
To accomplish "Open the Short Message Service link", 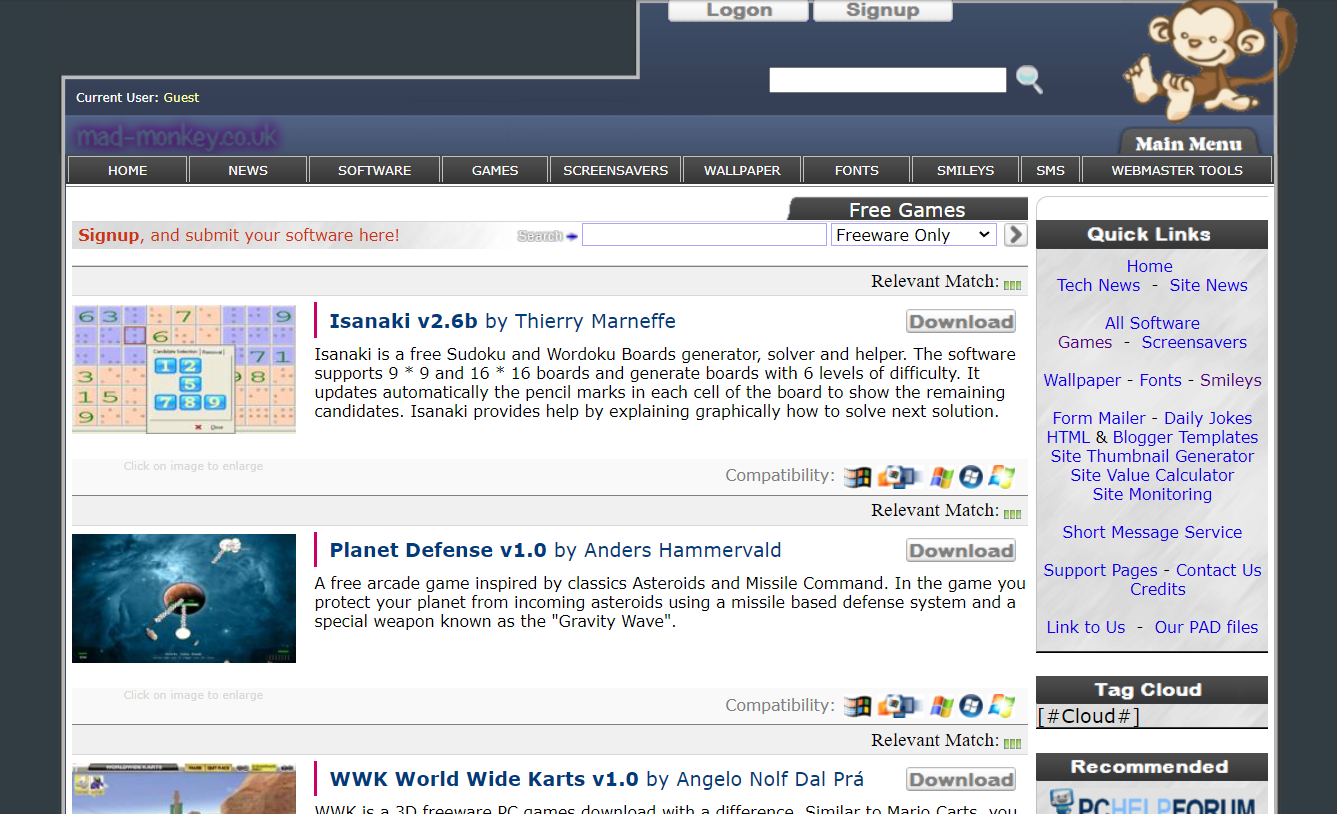I will click(1152, 532).
